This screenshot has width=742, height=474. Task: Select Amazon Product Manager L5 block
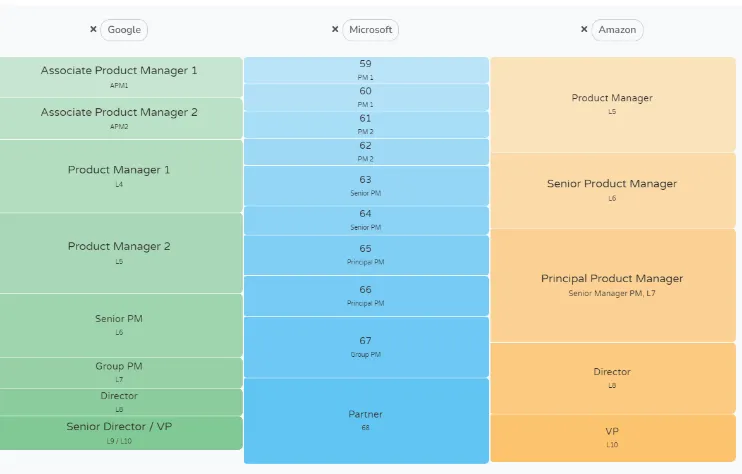pos(613,105)
